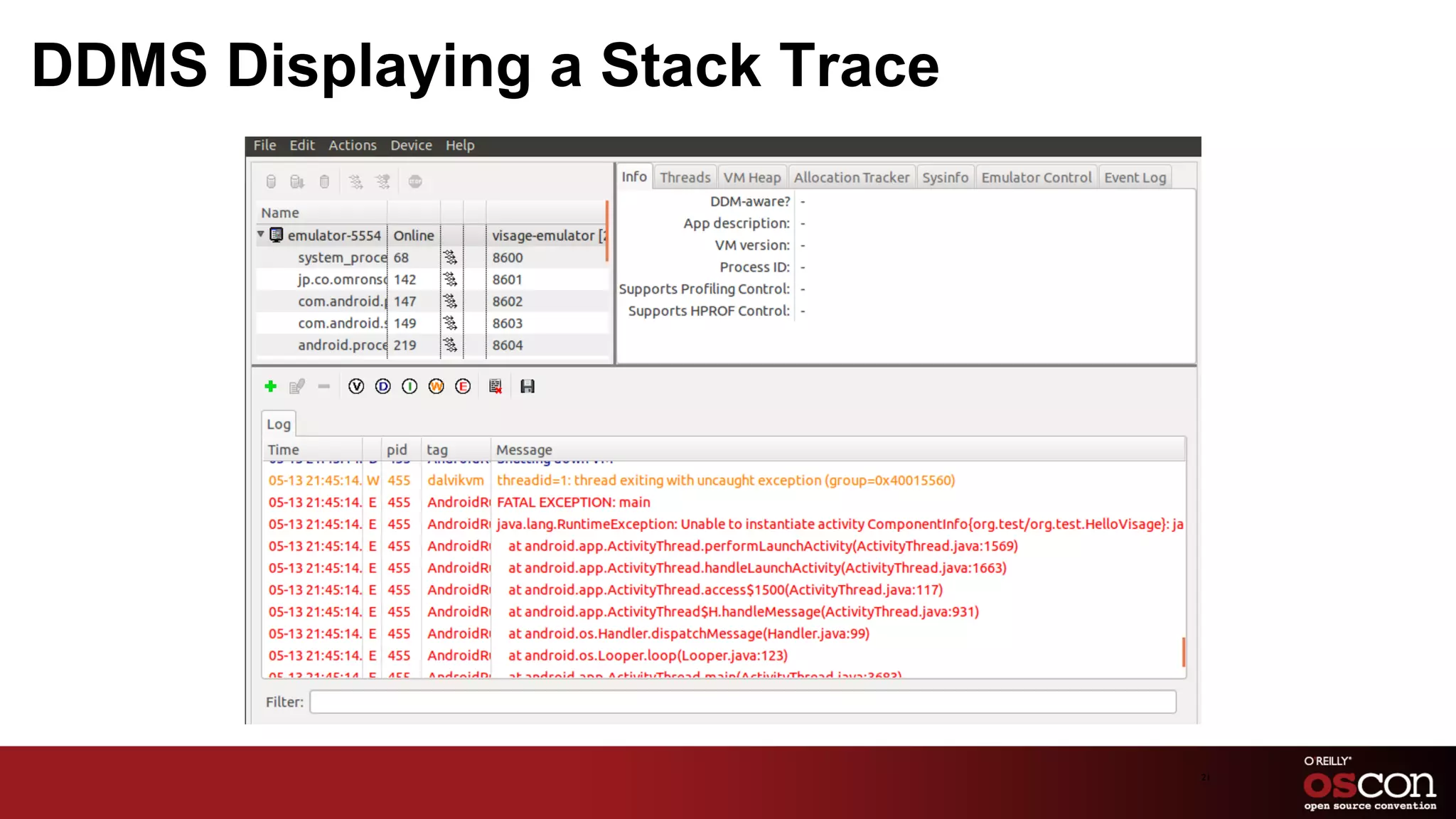
Task: Select the Looper.loop stack trace line
Action: click(723, 656)
